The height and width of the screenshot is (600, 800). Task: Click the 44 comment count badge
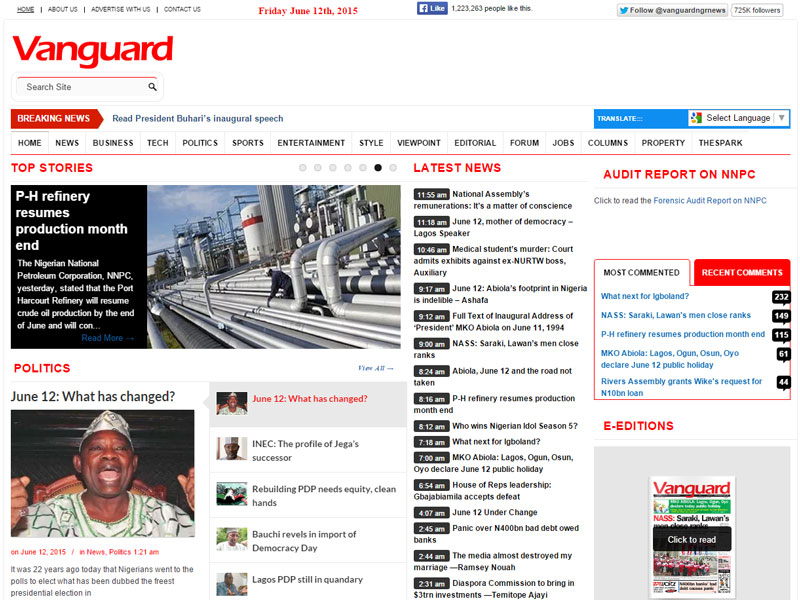[783, 382]
